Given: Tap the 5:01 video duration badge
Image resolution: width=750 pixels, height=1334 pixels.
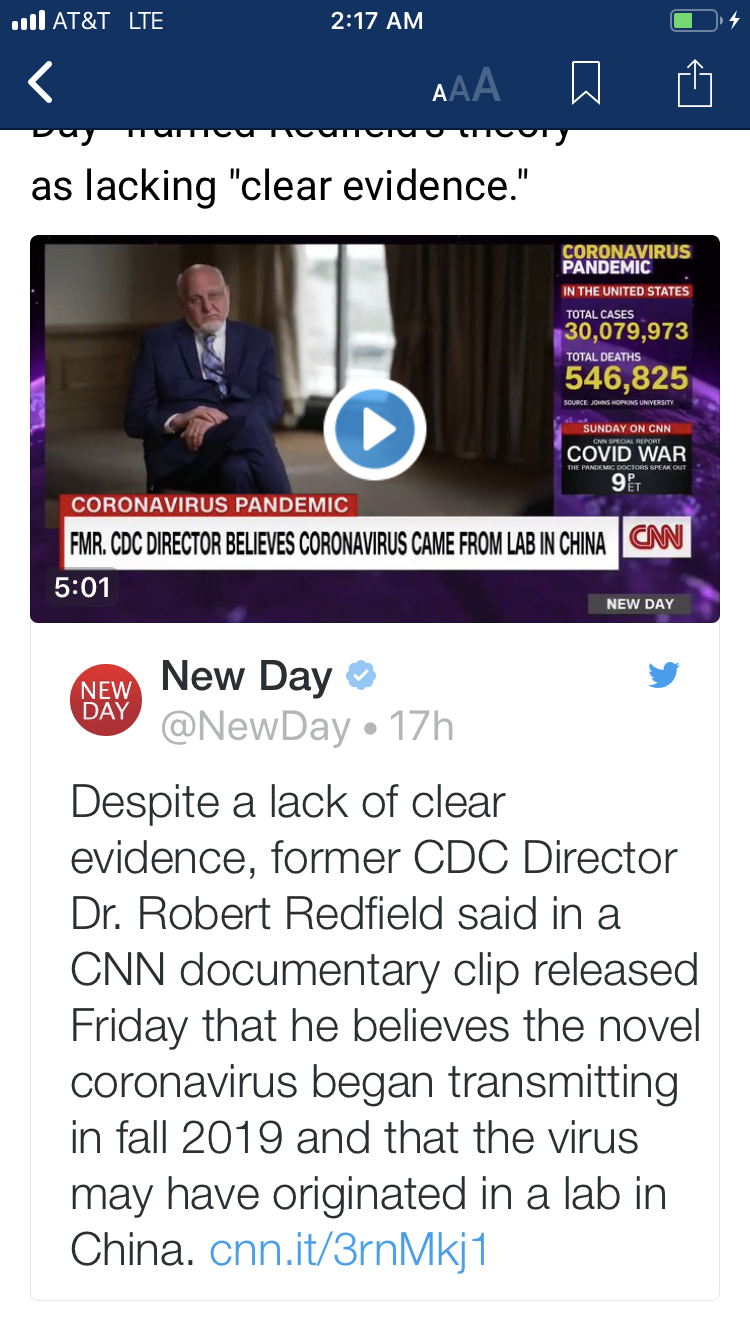Looking at the screenshot, I should pos(82,587).
